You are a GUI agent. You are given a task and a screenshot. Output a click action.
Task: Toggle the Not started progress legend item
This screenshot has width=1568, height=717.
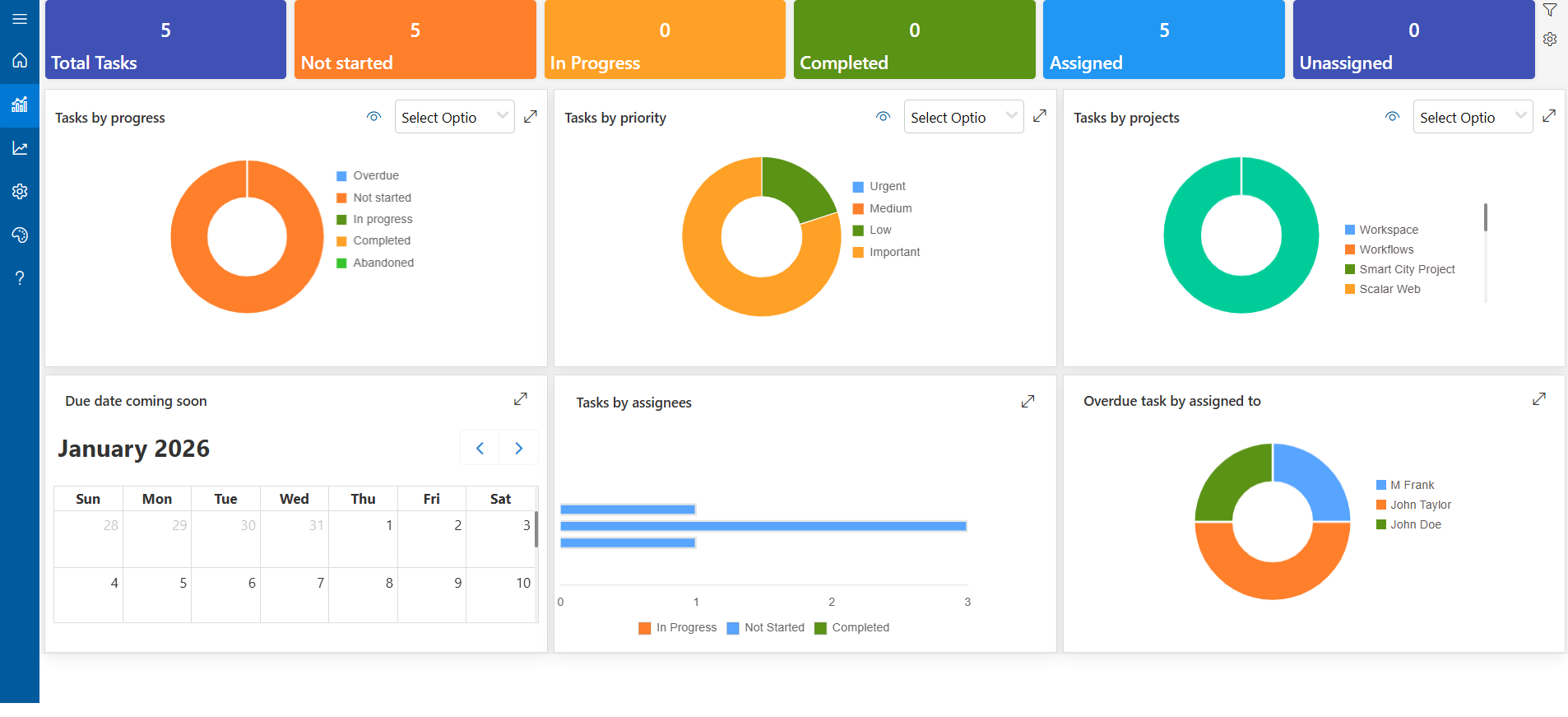point(374,198)
